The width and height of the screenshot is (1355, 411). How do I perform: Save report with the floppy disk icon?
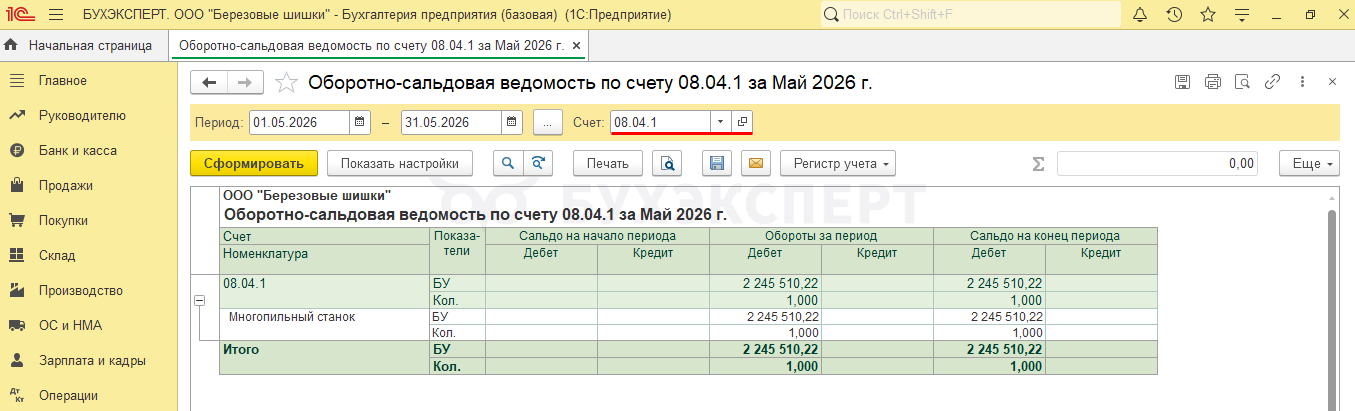(x=717, y=164)
